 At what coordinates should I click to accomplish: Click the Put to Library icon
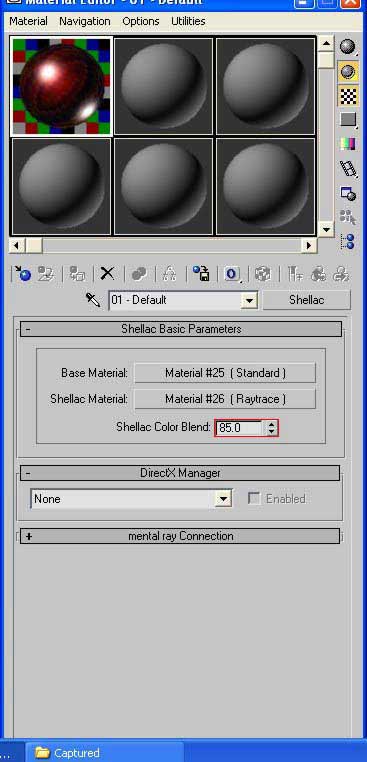coord(201,274)
